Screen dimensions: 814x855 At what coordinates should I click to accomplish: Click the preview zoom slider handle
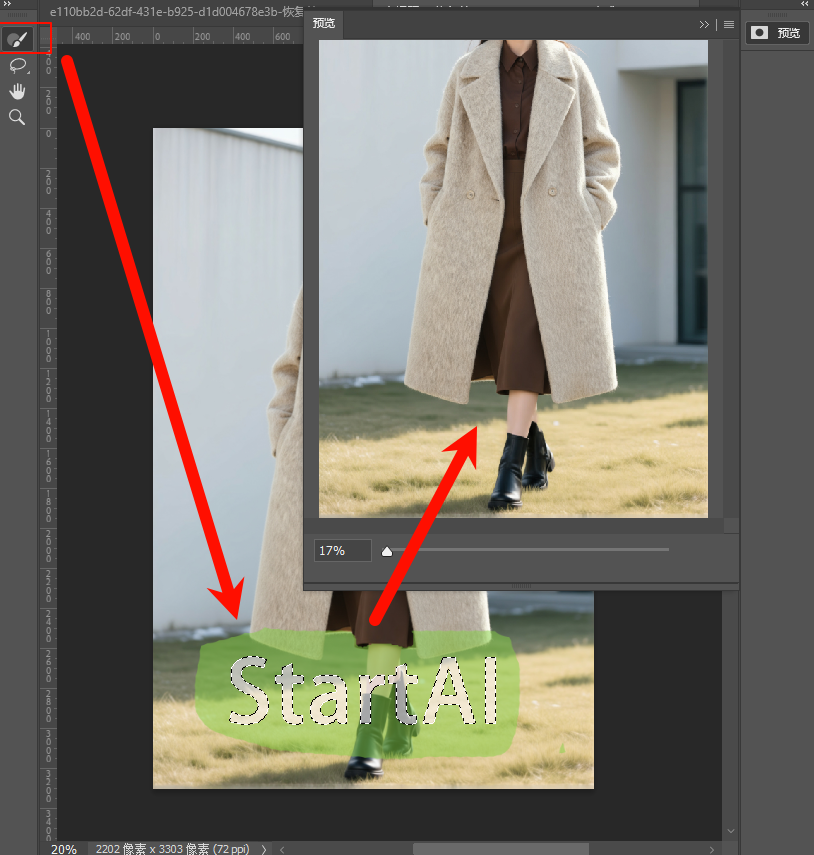pyautogui.click(x=387, y=551)
